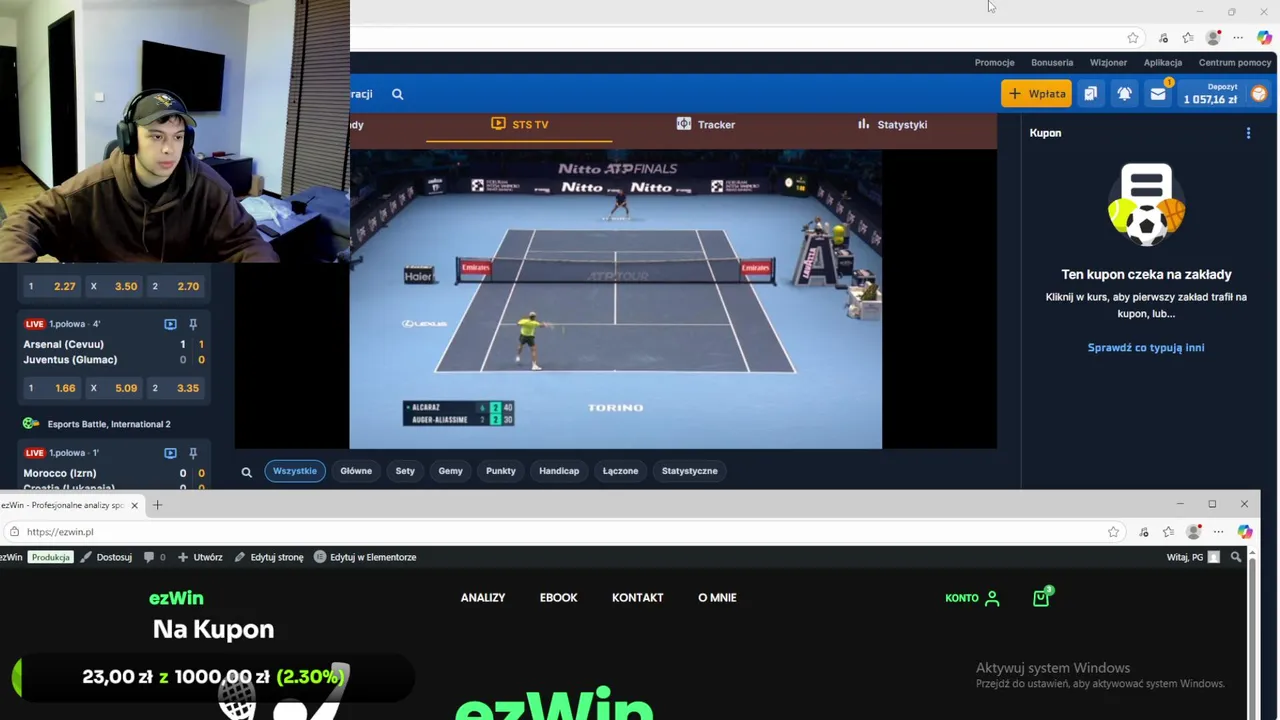
Task: Open favorites list icon in upper browser
Action: pyautogui.click(x=1187, y=38)
